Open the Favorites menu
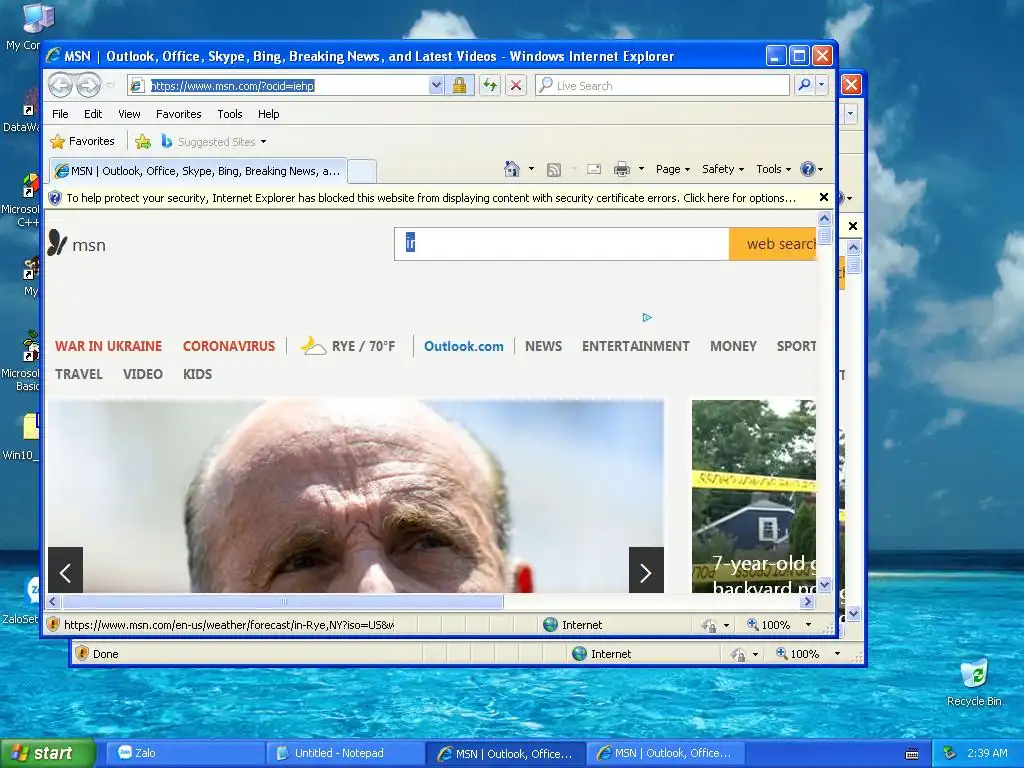Image resolution: width=1024 pixels, height=768 pixels. (x=178, y=114)
